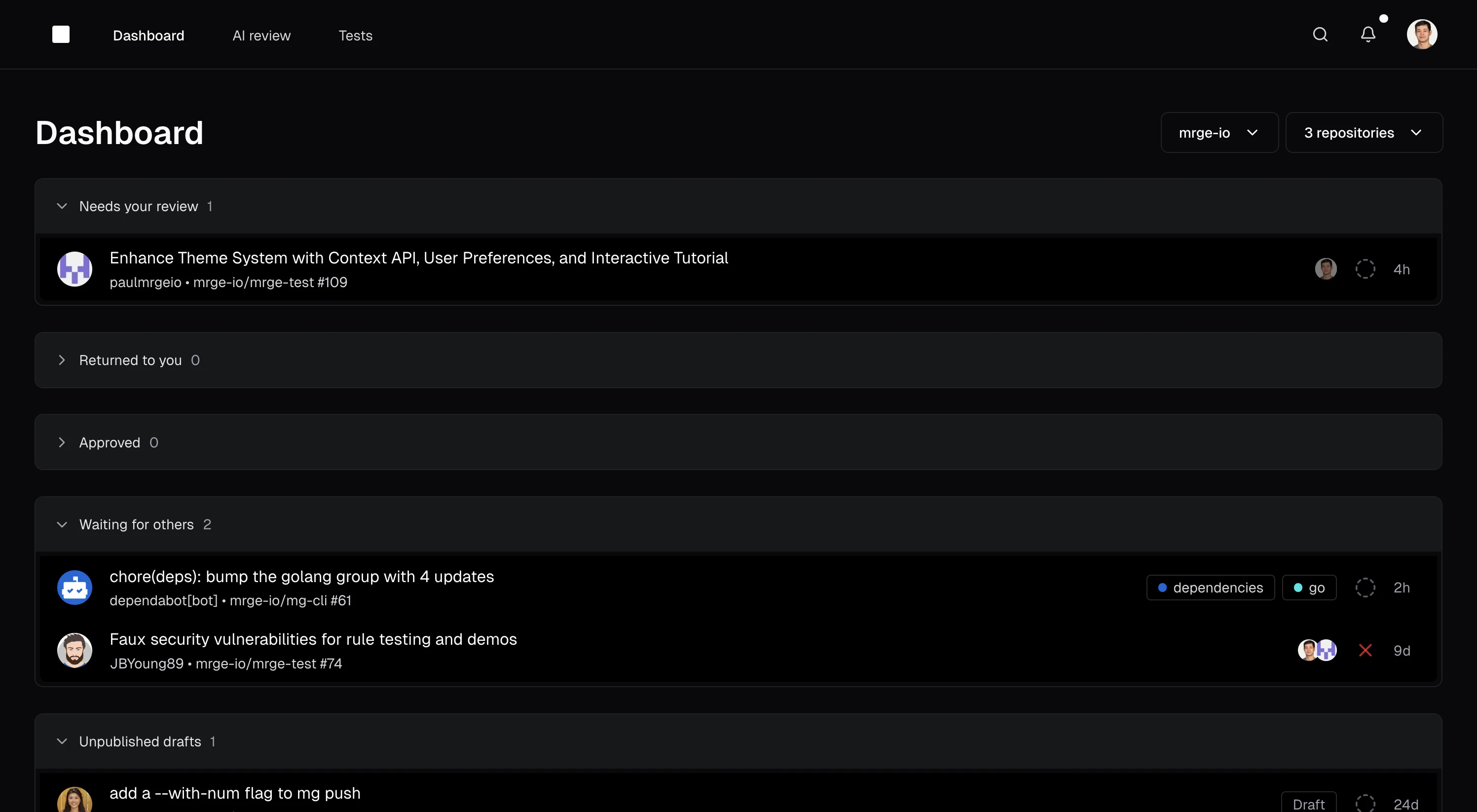Viewport: 1477px width, 812px height.
Task: Switch to the AI review tab
Action: tap(261, 35)
